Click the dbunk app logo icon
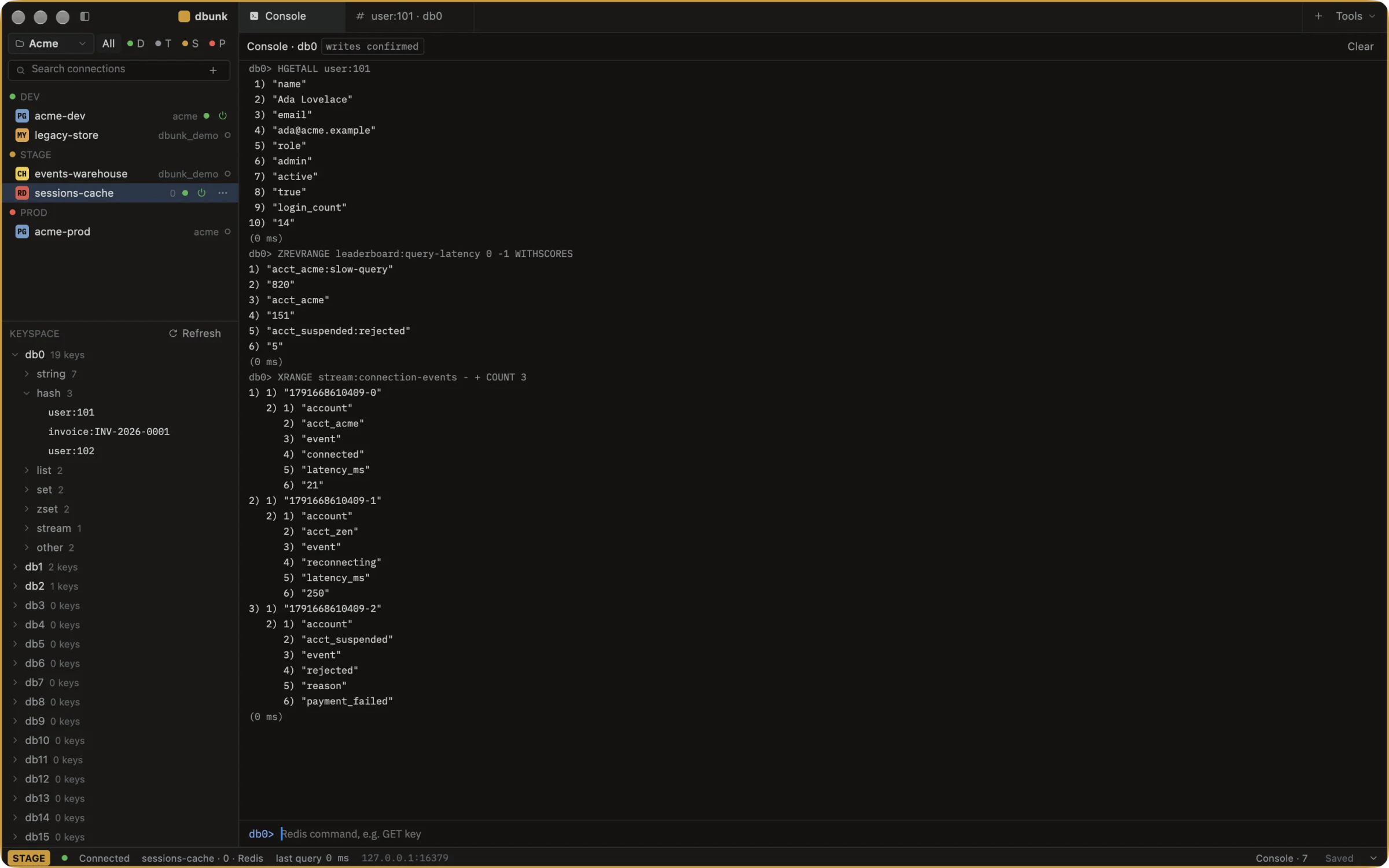The width and height of the screenshot is (1389, 868). [x=184, y=16]
